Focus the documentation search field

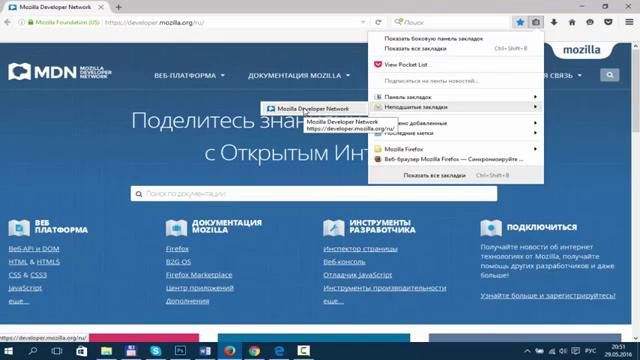pyautogui.click(x=314, y=193)
